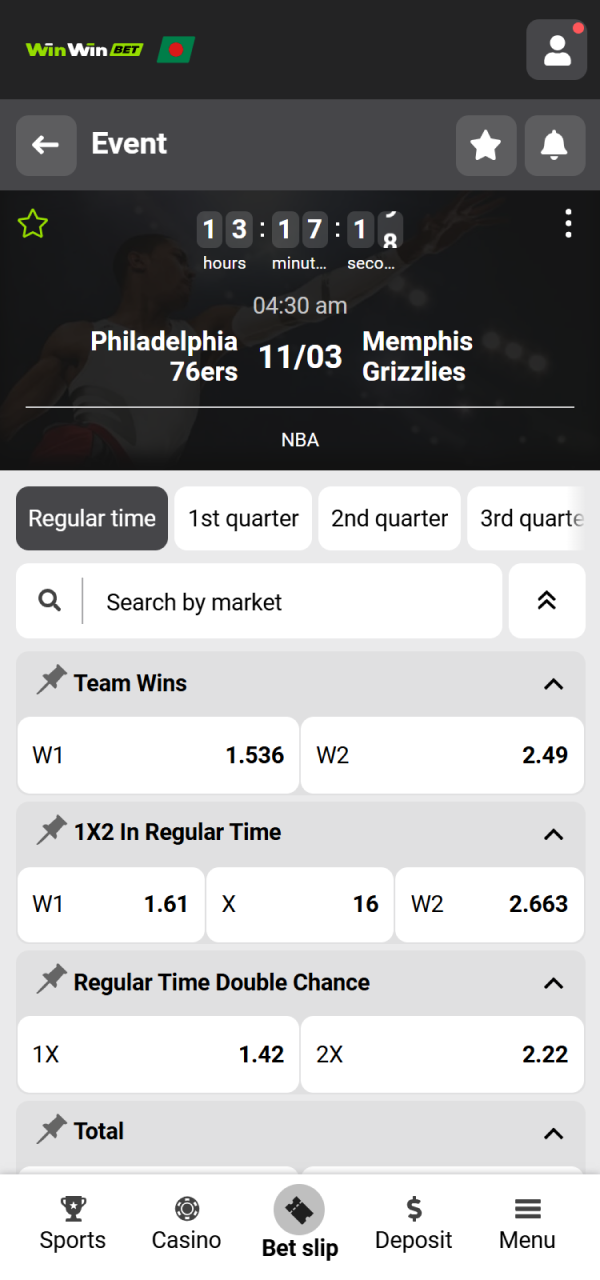Pin the Total market
Image resolution: width=600 pixels, height=1280 pixels.
(52, 1130)
